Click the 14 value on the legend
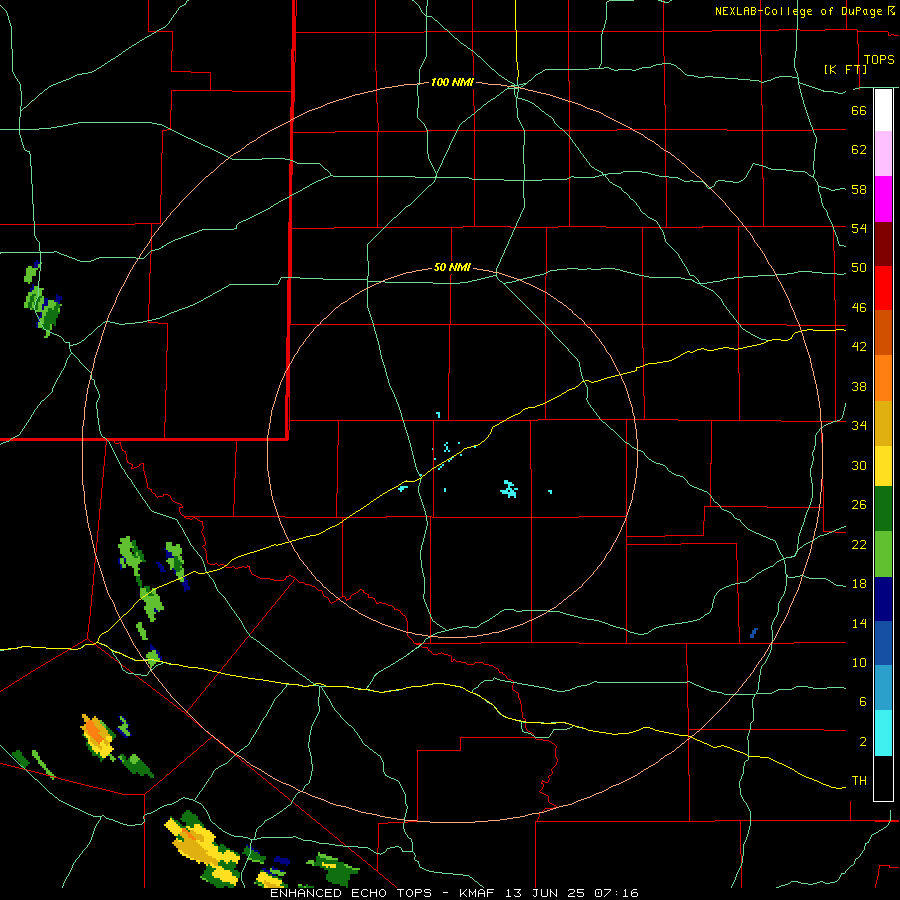 pos(859,623)
